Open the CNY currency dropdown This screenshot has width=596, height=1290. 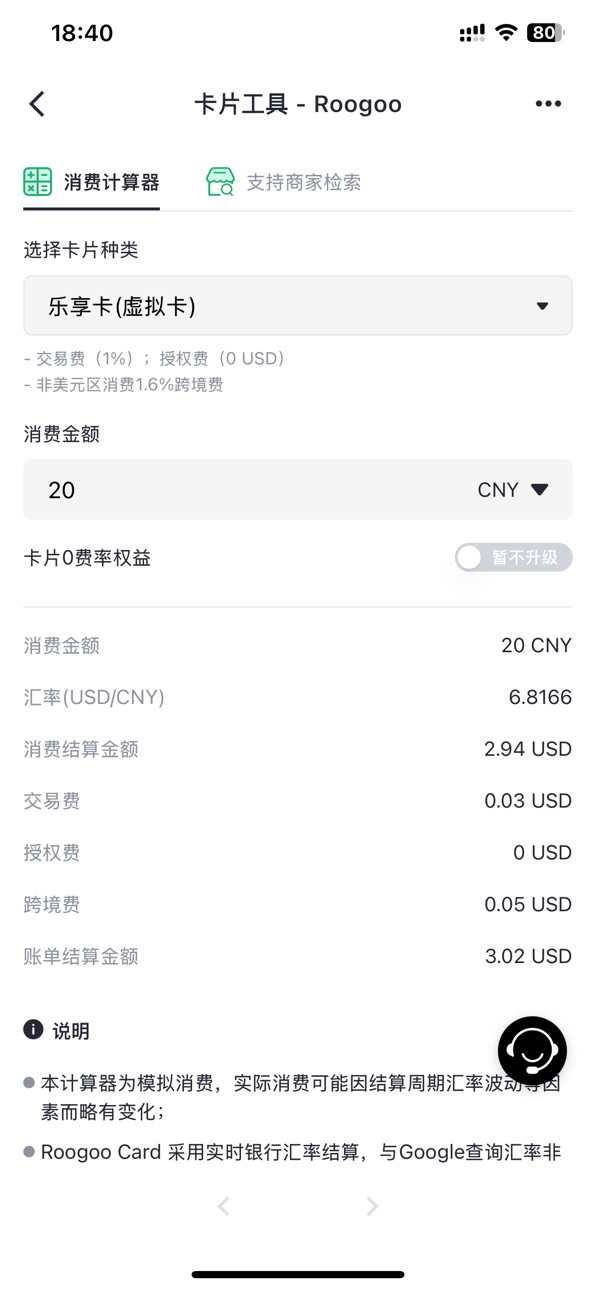click(x=513, y=490)
